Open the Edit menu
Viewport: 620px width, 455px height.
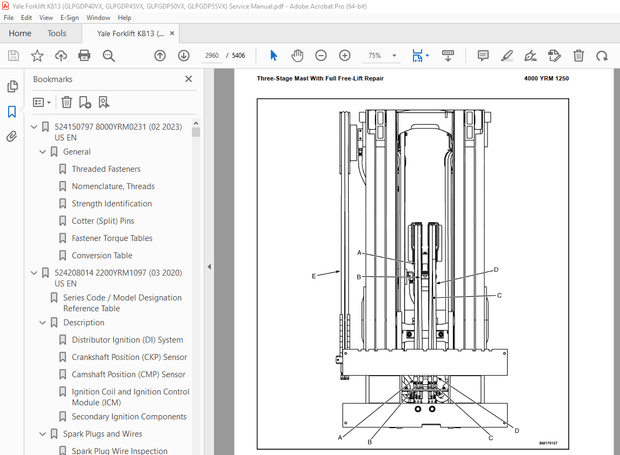coord(26,18)
